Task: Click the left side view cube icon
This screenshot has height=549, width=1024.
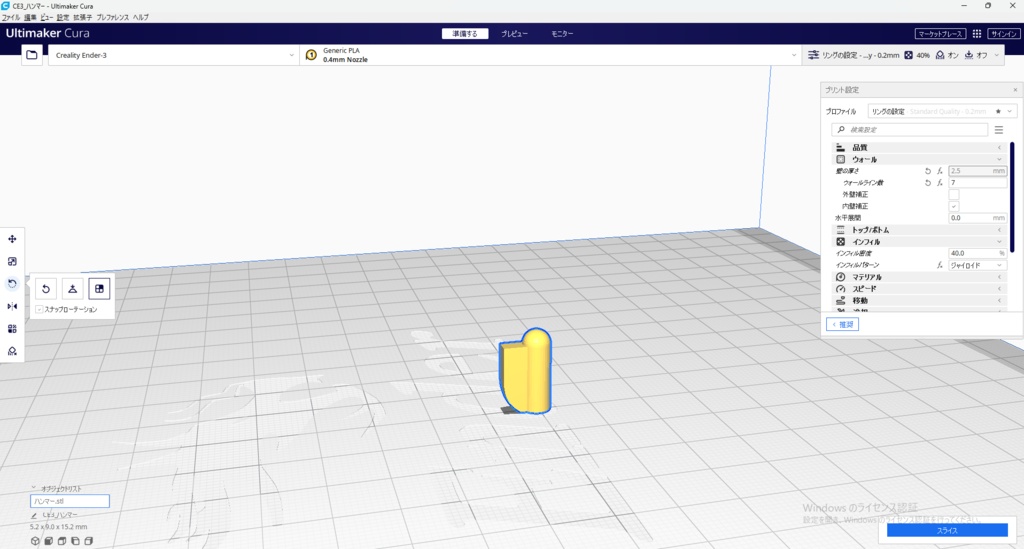Action: (x=75, y=541)
